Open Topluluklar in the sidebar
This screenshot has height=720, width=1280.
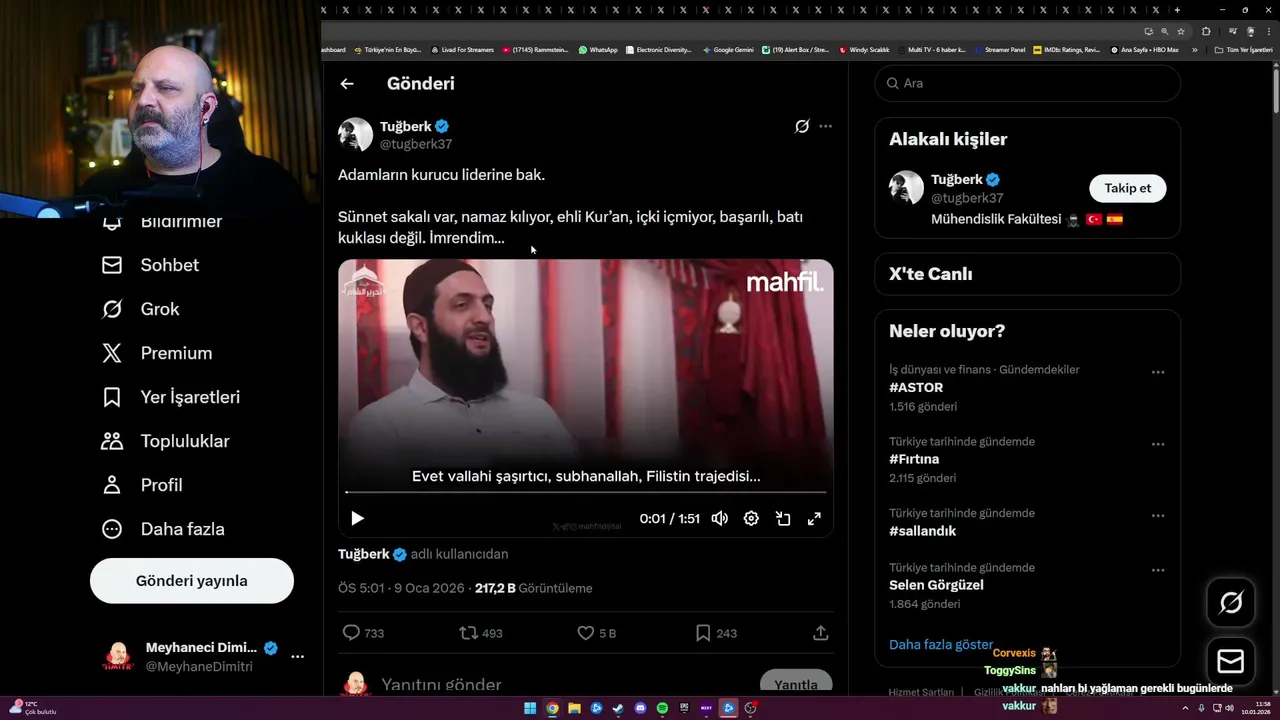[x=166, y=441]
